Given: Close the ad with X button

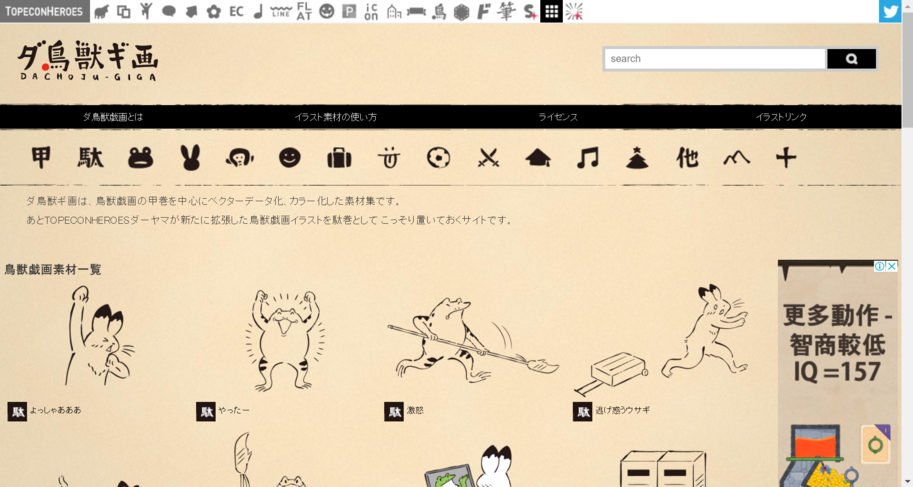Looking at the screenshot, I should (x=891, y=266).
